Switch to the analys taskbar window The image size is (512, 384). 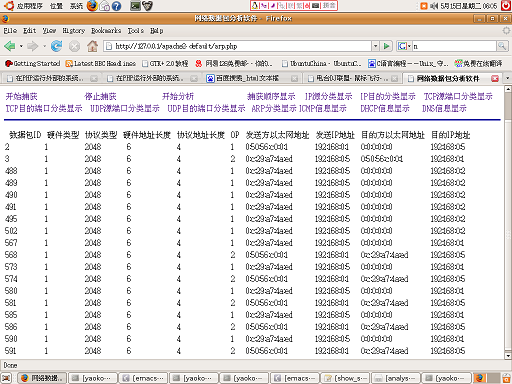[x=396, y=378]
